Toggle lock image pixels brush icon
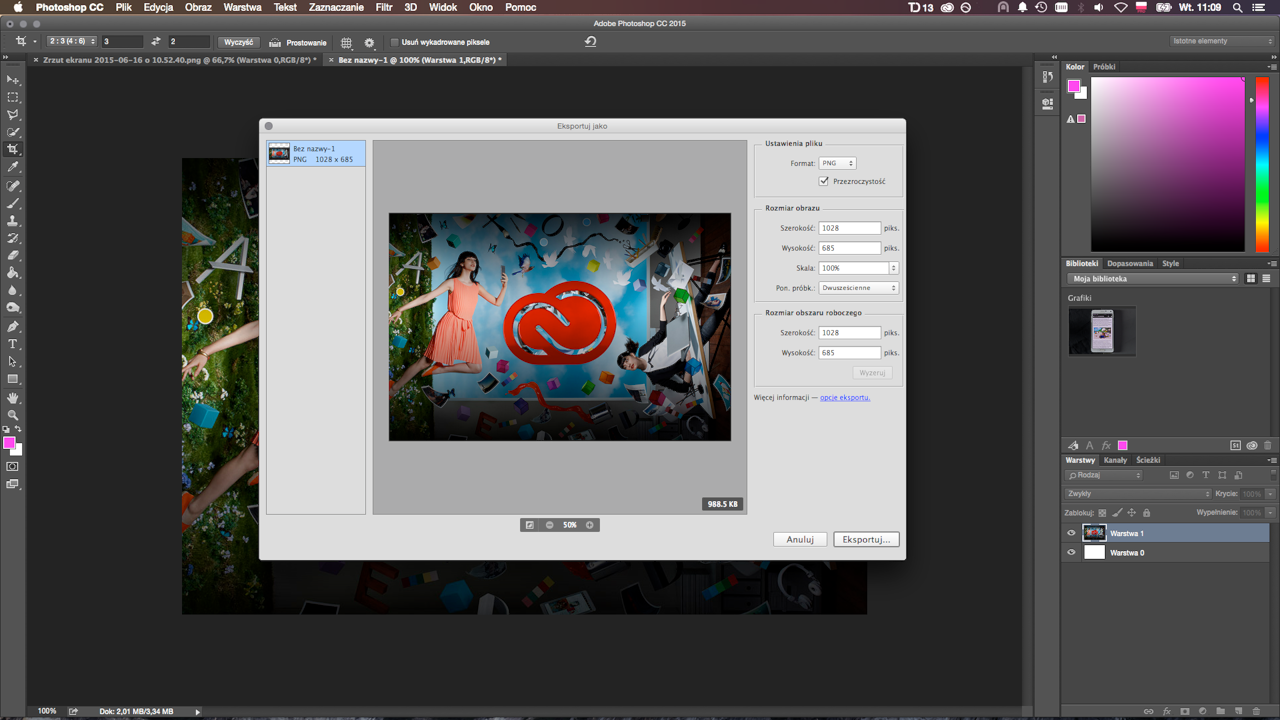This screenshot has width=1280, height=720. point(1117,513)
